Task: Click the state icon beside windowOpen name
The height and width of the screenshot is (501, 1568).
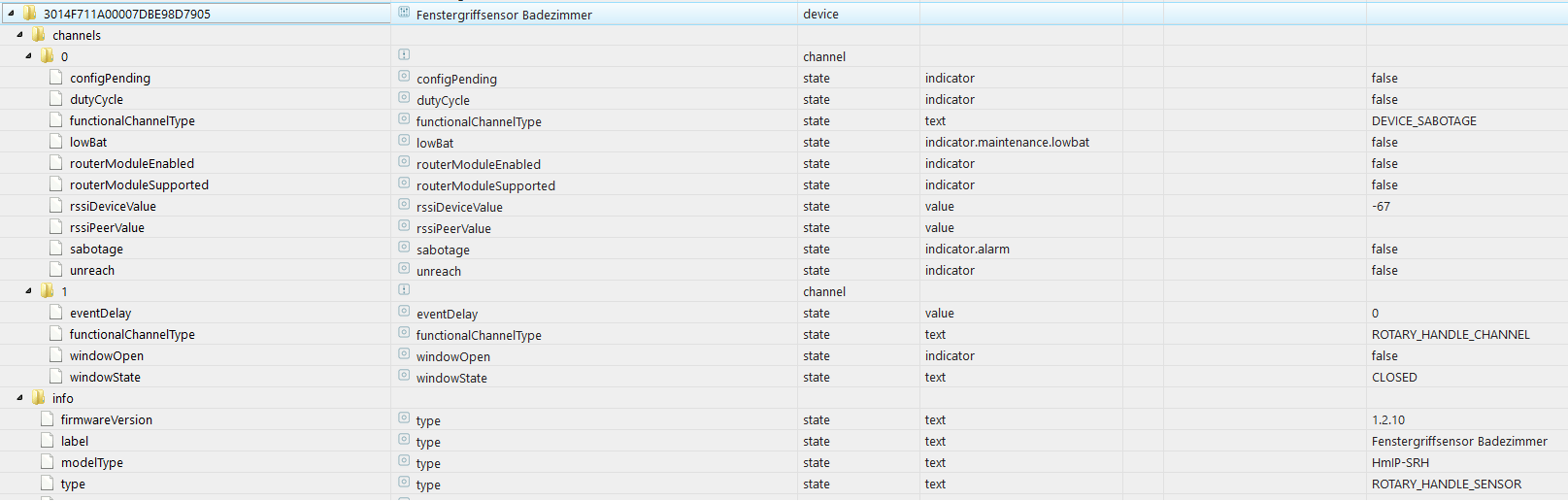Action: click(x=404, y=354)
